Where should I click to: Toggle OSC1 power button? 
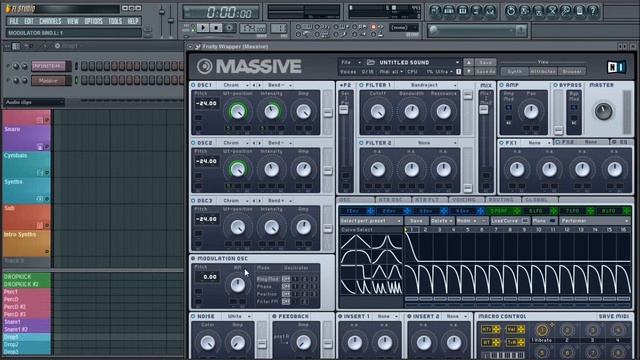pos(193,85)
